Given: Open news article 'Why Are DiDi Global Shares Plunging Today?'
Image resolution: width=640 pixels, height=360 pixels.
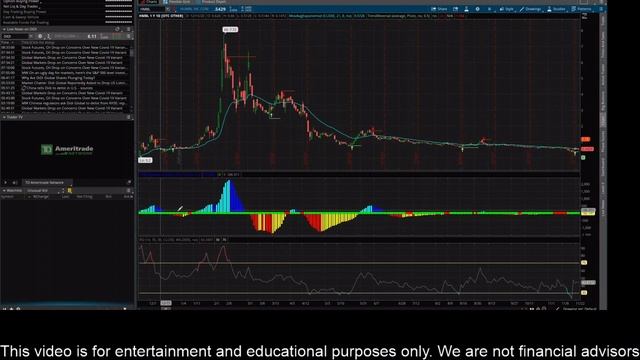Looking at the screenshot, I should point(58,78).
